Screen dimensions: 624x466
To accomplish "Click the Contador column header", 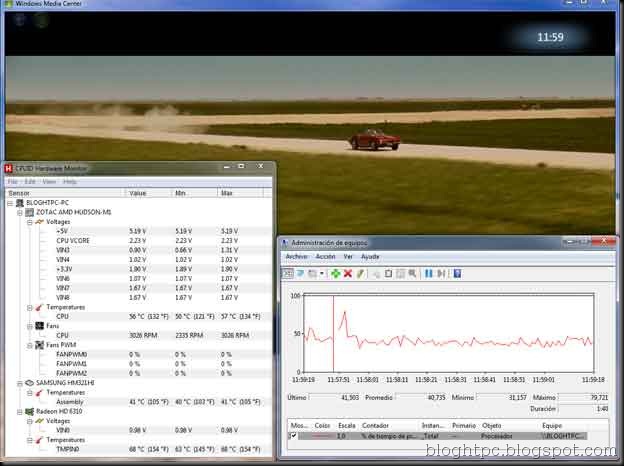I will (376, 424).
